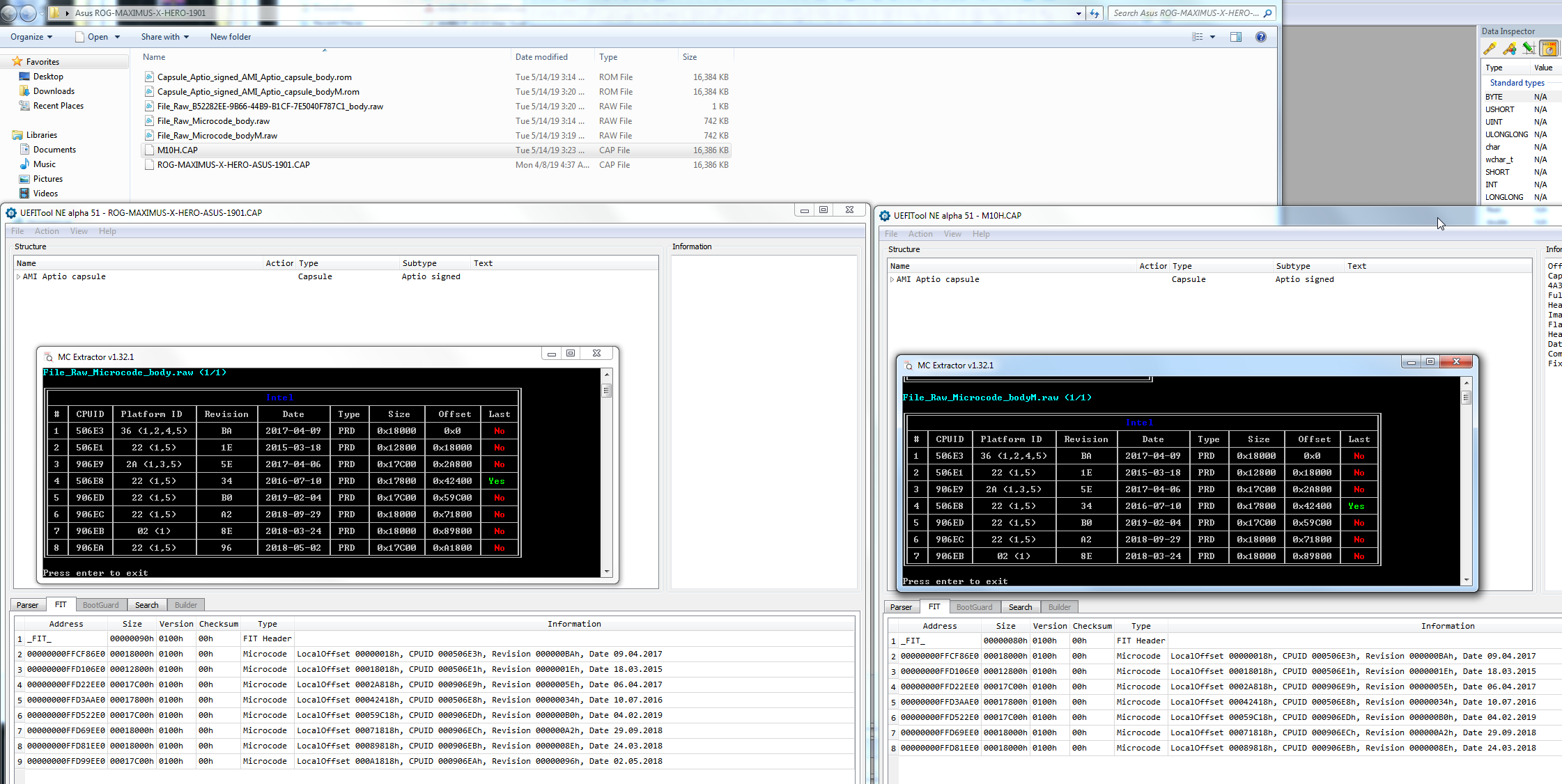Open the Organize dropdown menu
Viewport: 1562px width, 784px height.
tap(31, 37)
